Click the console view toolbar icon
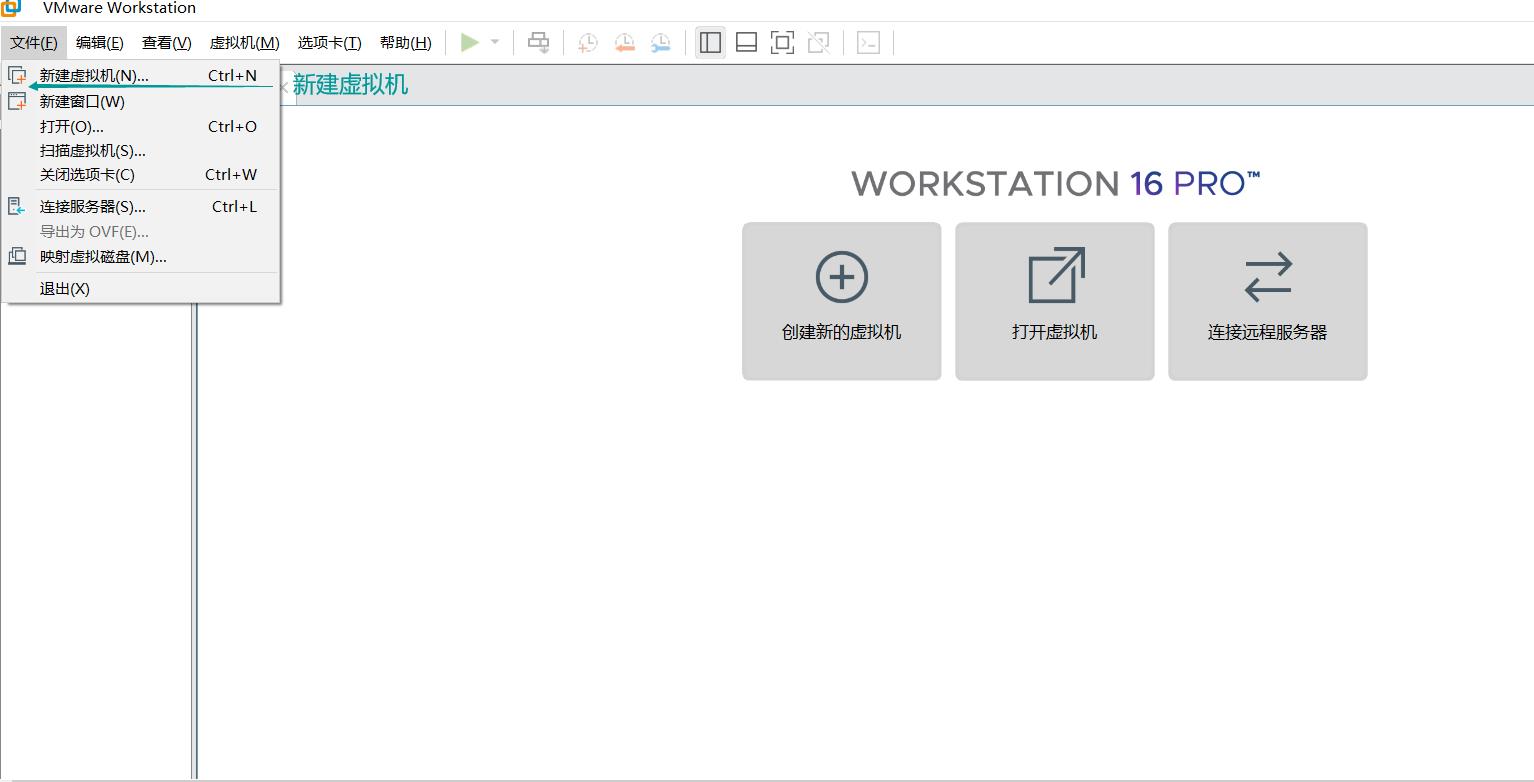 coord(868,42)
